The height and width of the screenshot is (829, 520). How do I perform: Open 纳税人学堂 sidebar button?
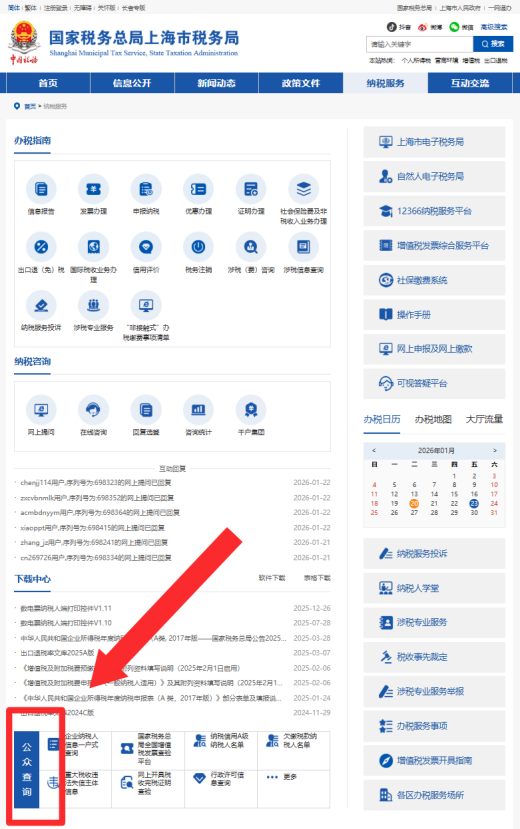434,588
